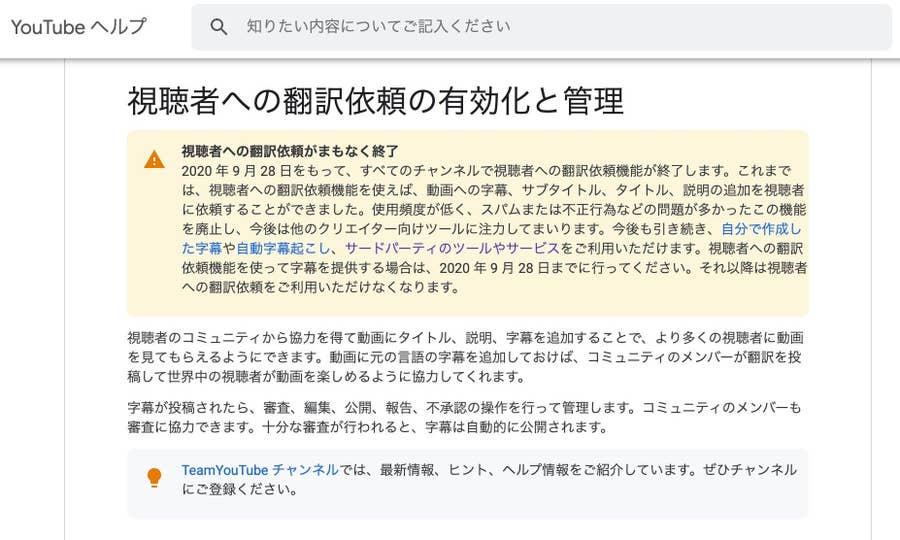The height and width of the screenshot is (540, 900).
Task: Click the orange warning triangle icon
Action: [154, 160]
